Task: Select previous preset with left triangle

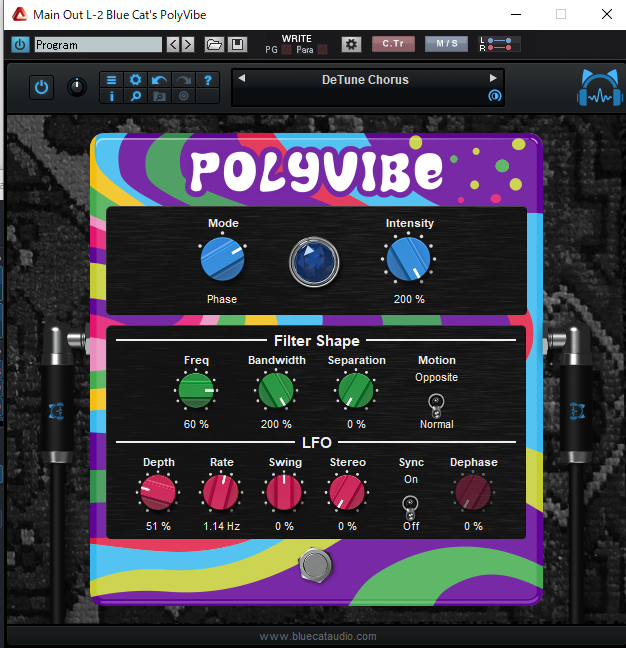Action: coord(242,78)
